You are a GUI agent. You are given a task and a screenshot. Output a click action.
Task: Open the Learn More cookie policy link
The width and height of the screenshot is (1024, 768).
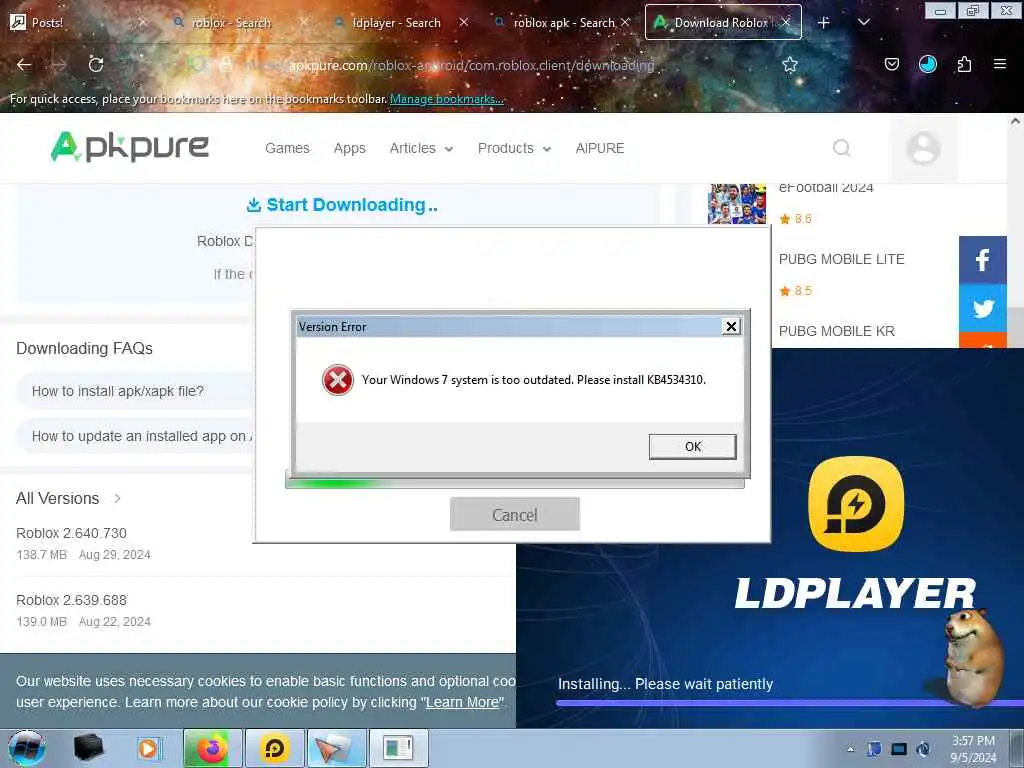pos(462,703)
